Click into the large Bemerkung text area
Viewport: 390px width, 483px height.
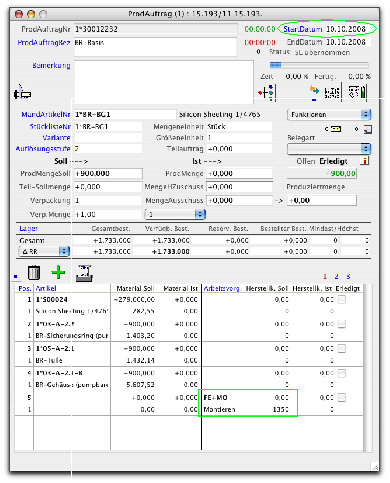coord(164,82)
